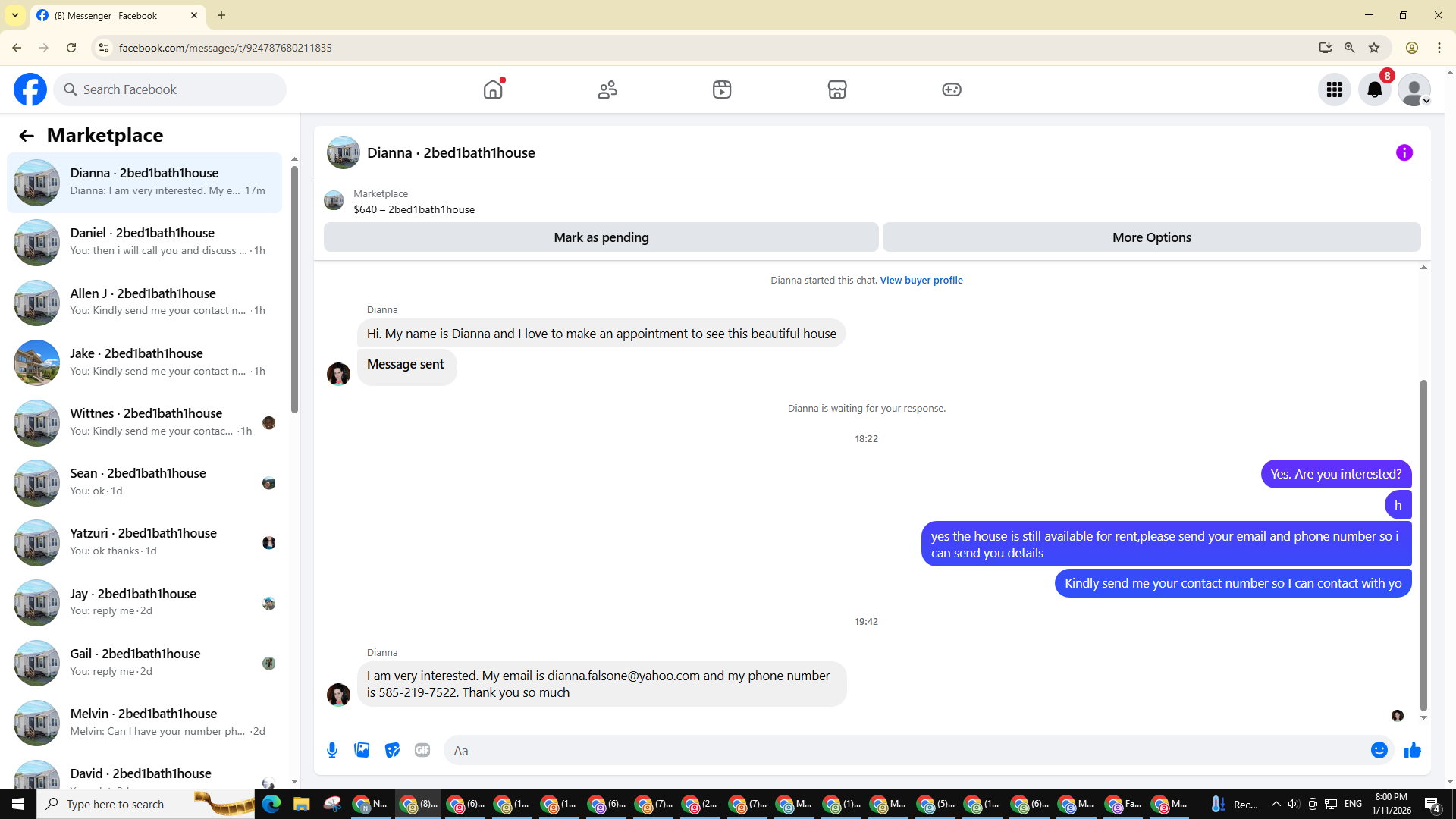This screenshot has height=819, width=1456.
Task: Send a thumbs-up like
Action: [1413, 751]
